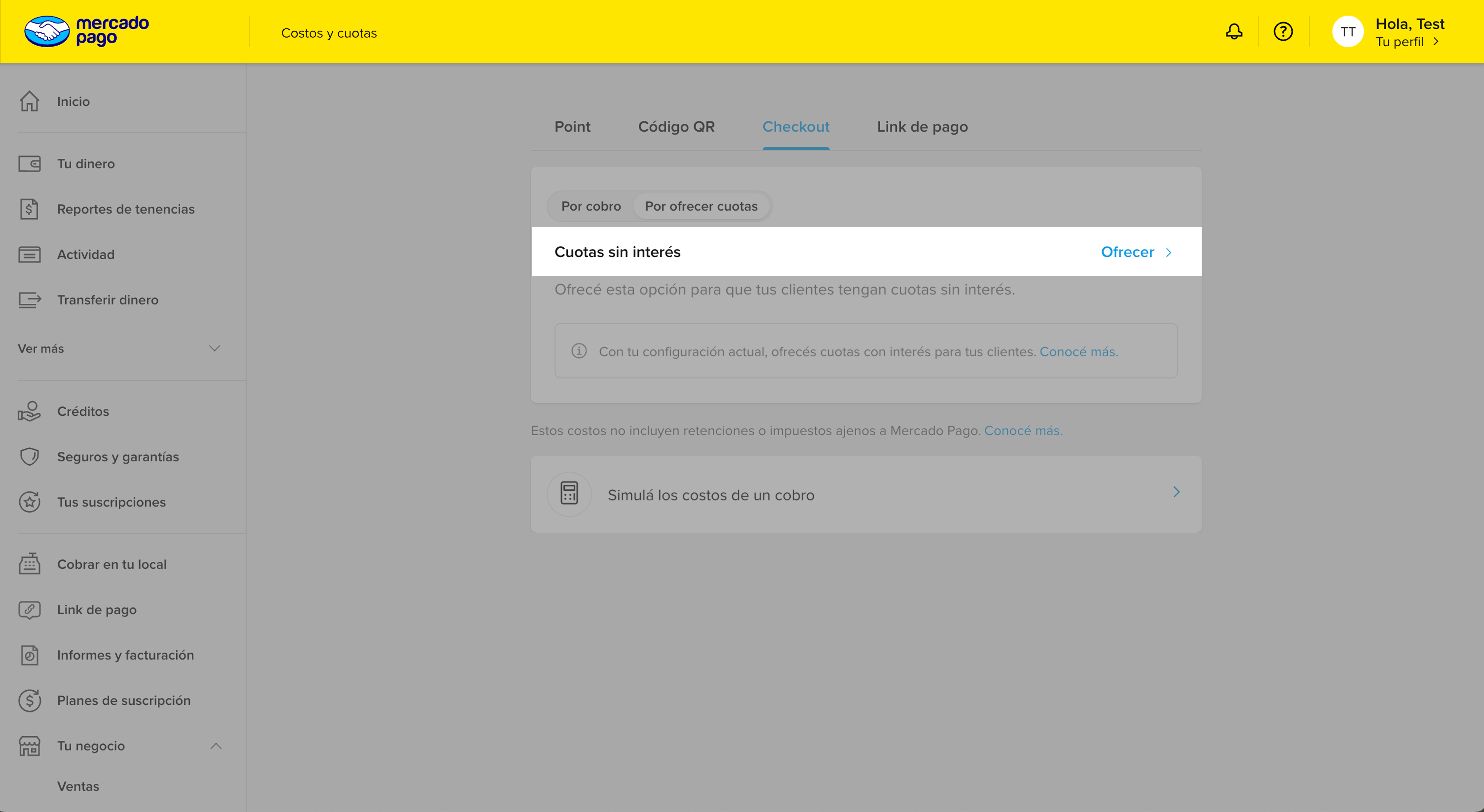This screenshot has height=812, width=1484.
Task: Click the Tu dinero wallet icon
Action: 29,164
